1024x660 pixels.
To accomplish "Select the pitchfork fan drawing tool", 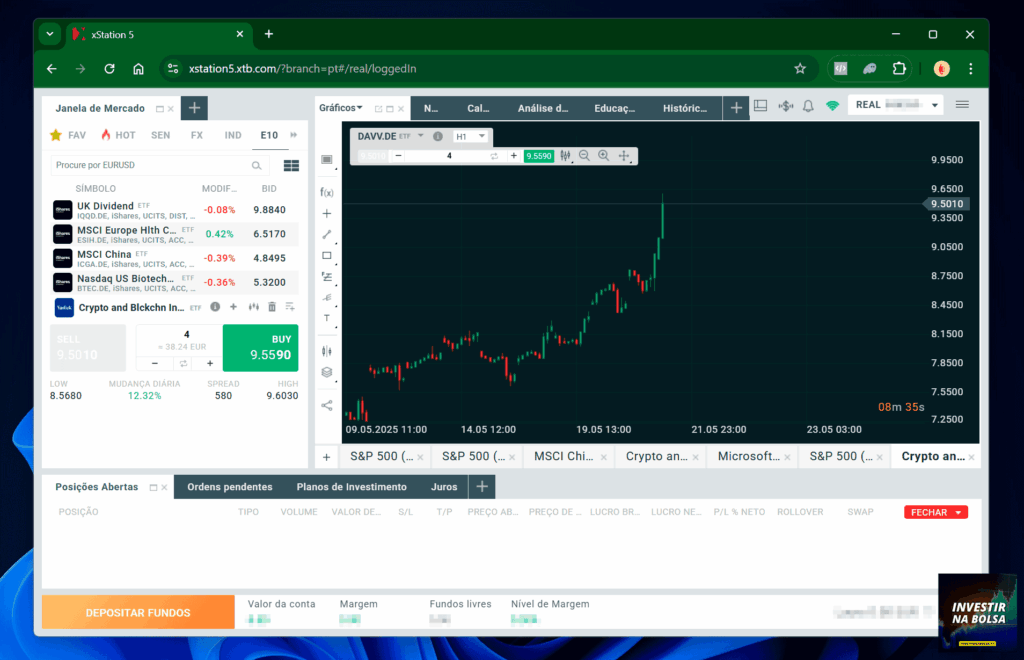I will pyautogui.click(x=327, y=298).
